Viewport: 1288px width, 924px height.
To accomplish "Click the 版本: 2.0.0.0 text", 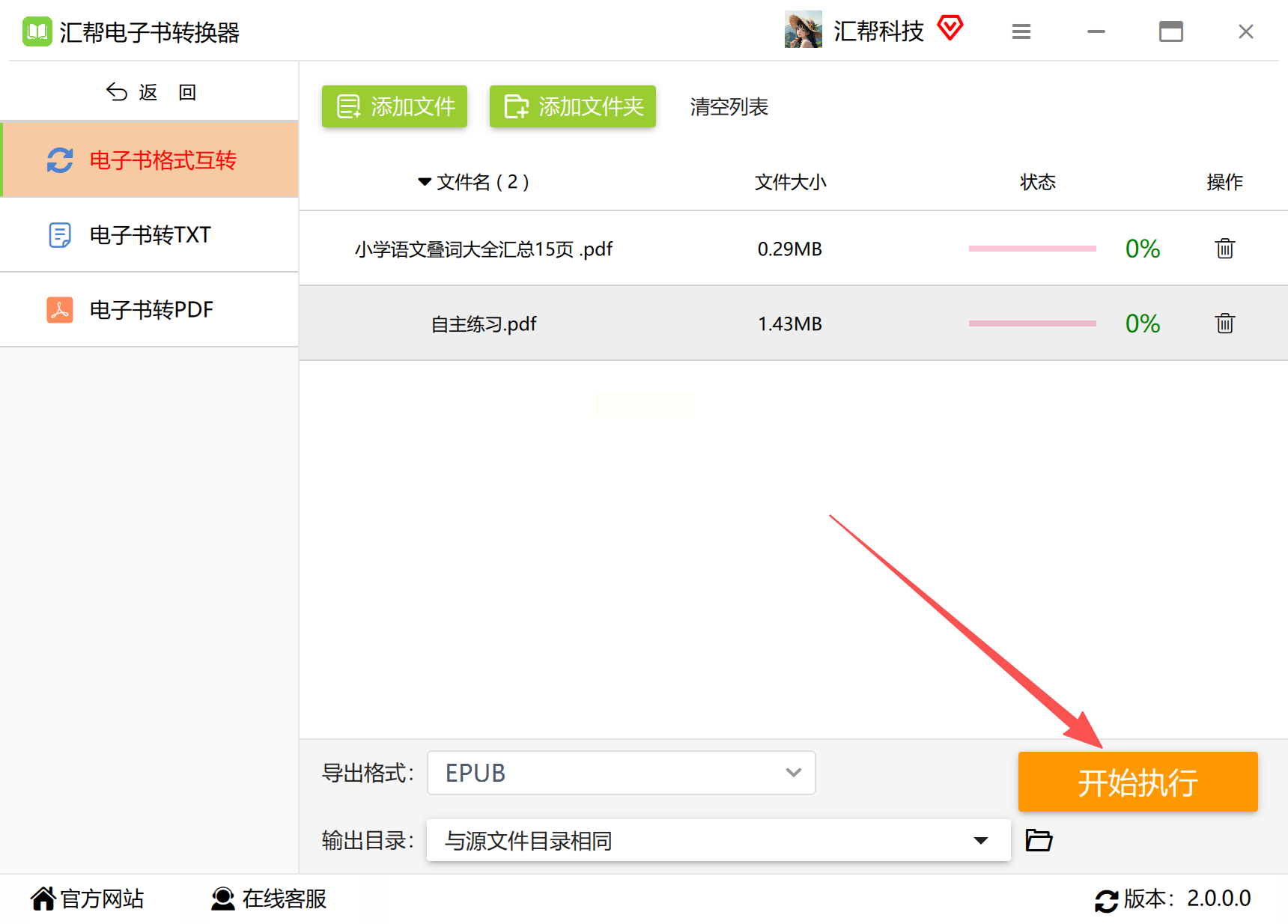I will (x=1187, y=899).
